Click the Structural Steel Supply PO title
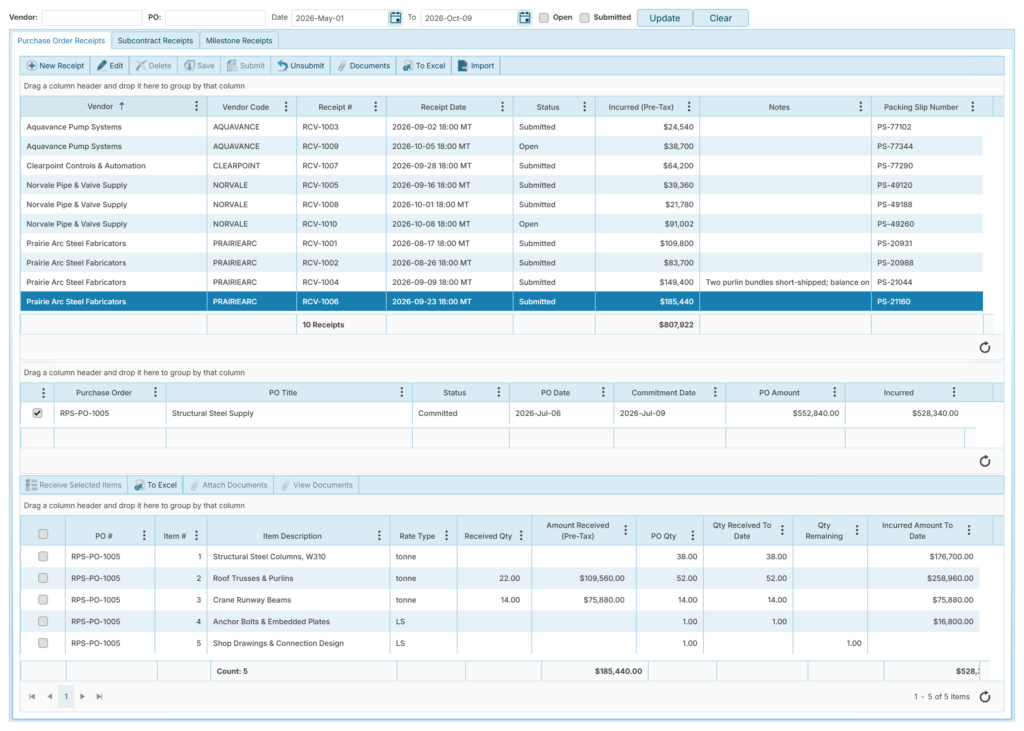Screen dimensions: 1024x731 (212, 413)
